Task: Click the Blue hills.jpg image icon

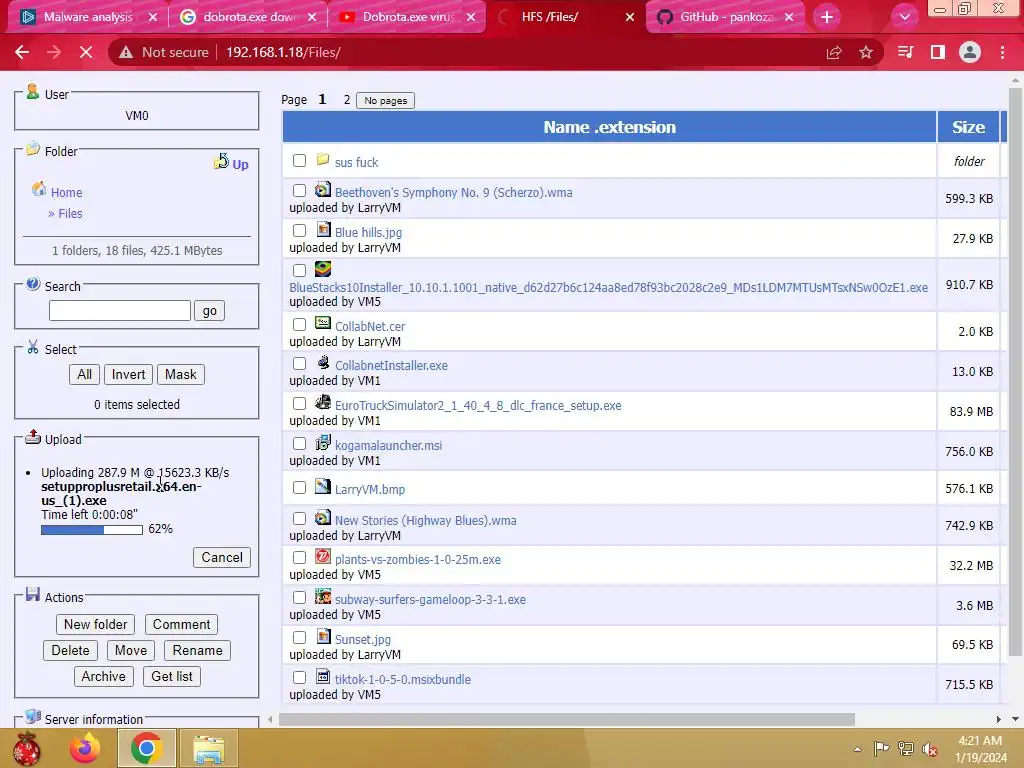Action: pos(323,229)
